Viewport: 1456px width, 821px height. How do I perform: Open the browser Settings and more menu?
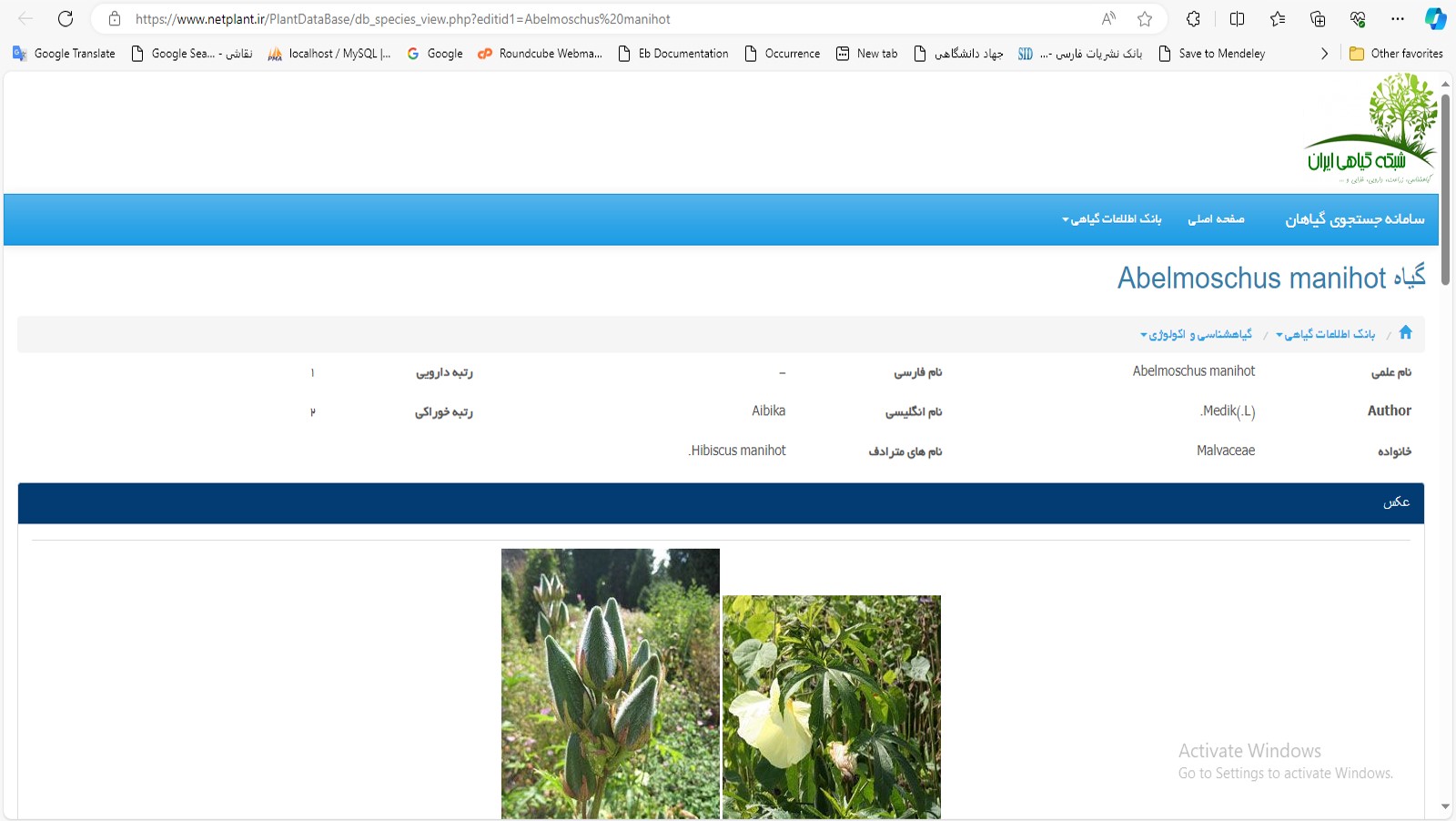click(1397, 19)
